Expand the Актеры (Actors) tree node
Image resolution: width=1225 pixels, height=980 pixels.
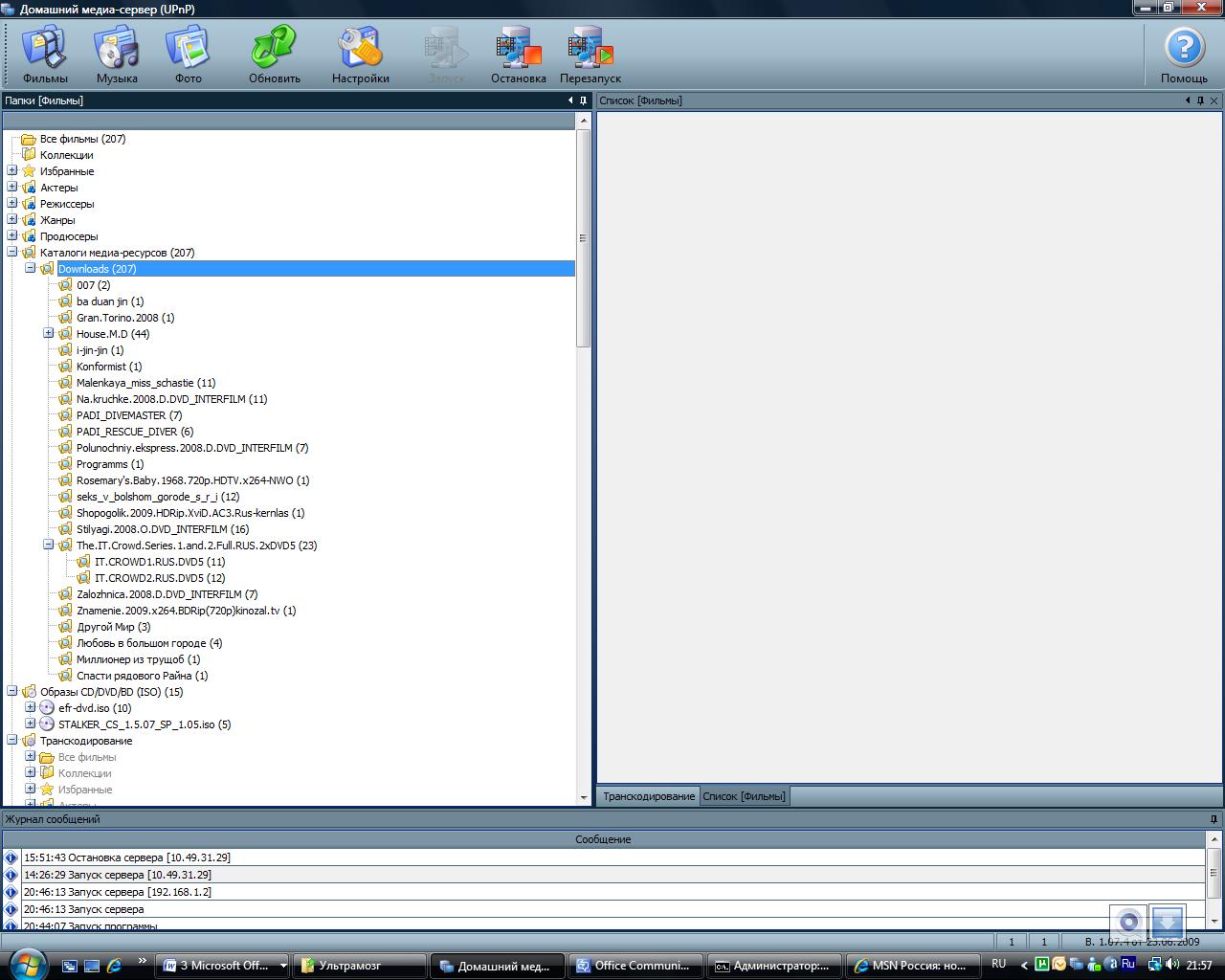[x=12, y=187]
